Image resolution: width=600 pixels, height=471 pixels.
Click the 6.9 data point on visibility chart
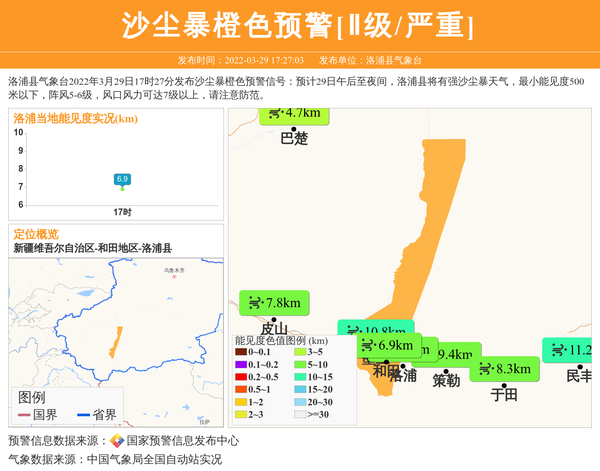pos(122,180)
